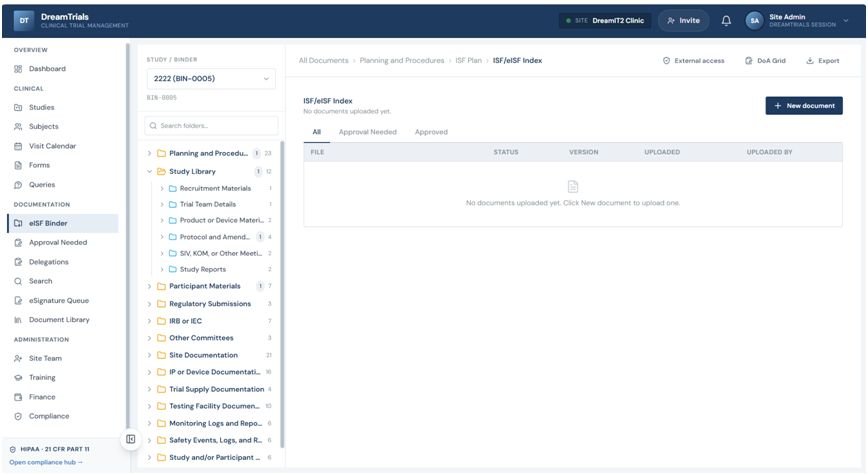
Task: Open the Site Admin account menu chevron
Action: click(x=846, y=20)
